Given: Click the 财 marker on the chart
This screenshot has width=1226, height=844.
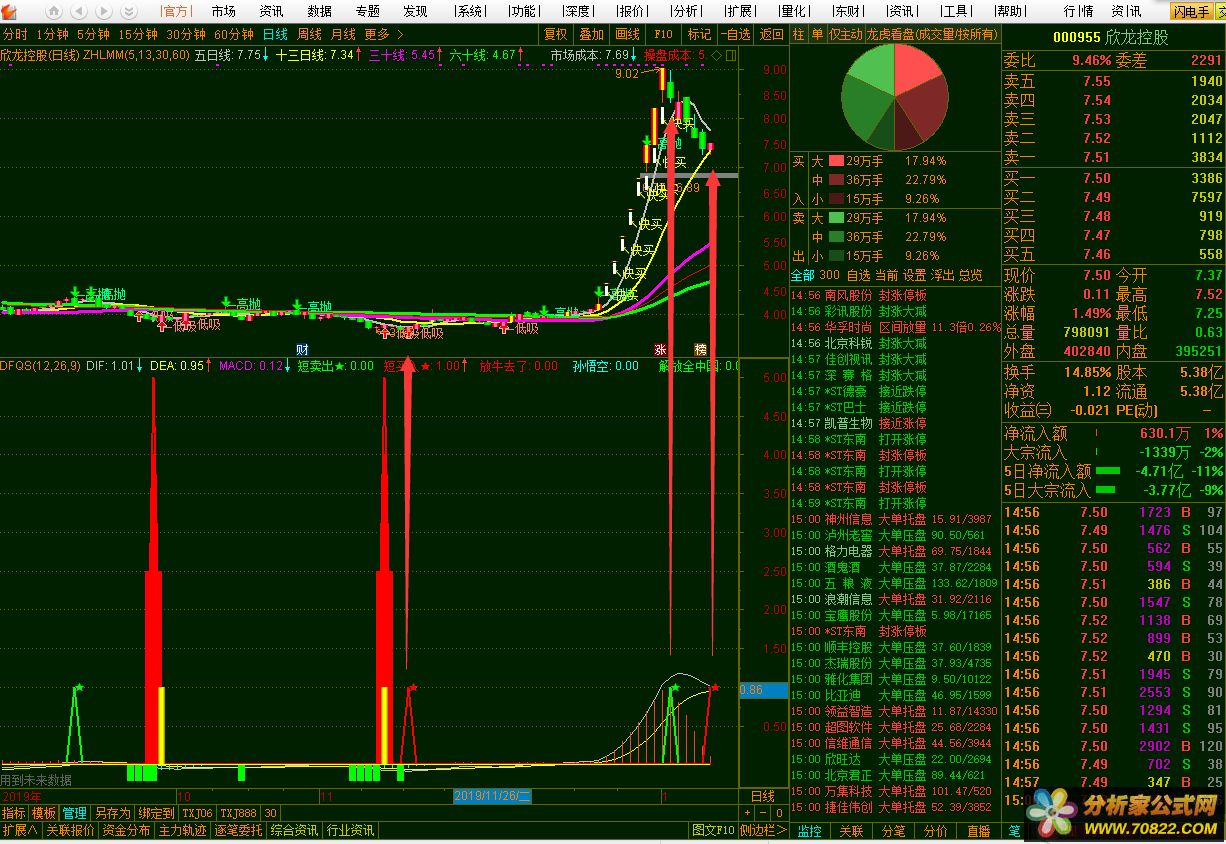Looking at the screenshot, I should pyautogui.click(x=301, y=349).
